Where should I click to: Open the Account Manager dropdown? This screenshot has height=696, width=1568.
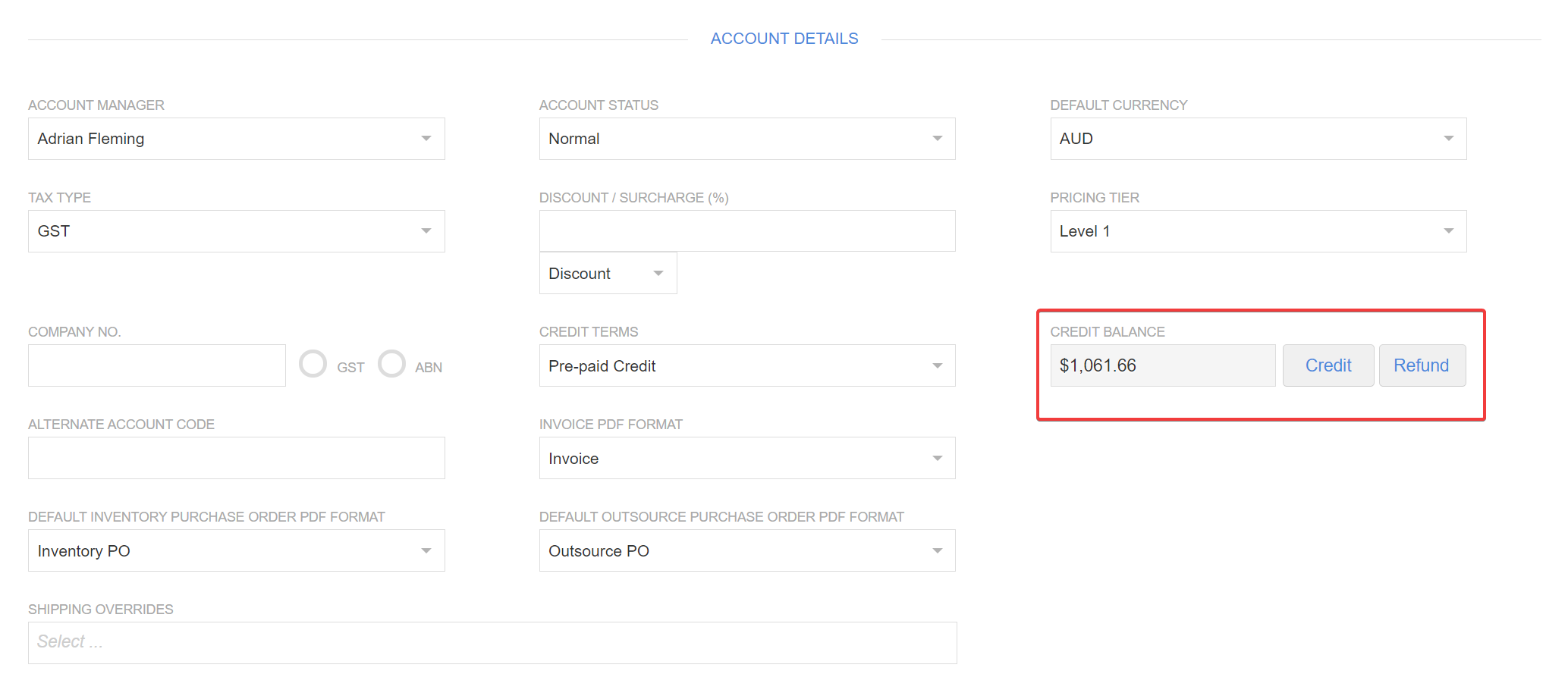(x=236, y=139)
